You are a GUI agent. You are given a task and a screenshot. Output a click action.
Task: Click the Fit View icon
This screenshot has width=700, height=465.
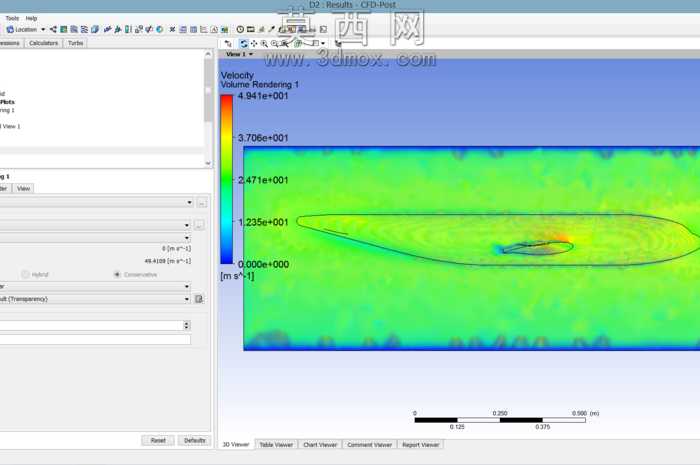click(285, 43)
